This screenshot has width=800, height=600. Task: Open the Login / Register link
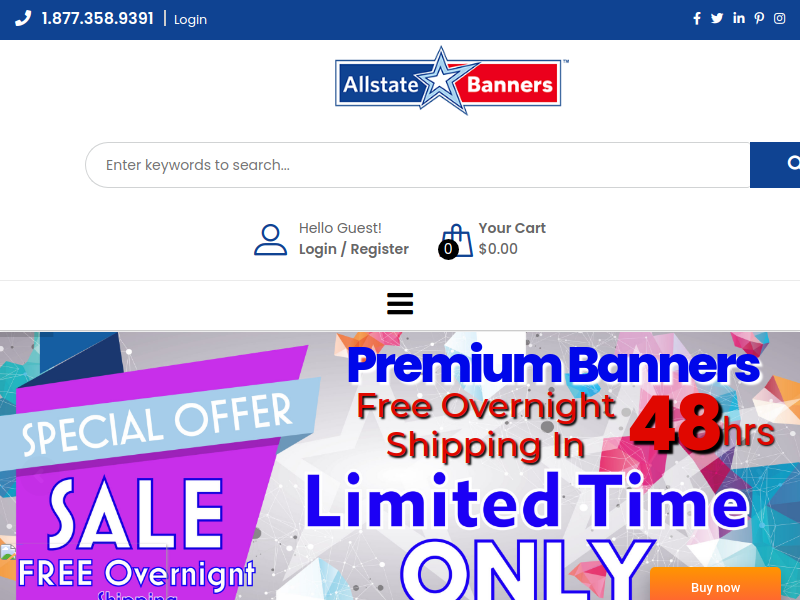click(354, 249)
